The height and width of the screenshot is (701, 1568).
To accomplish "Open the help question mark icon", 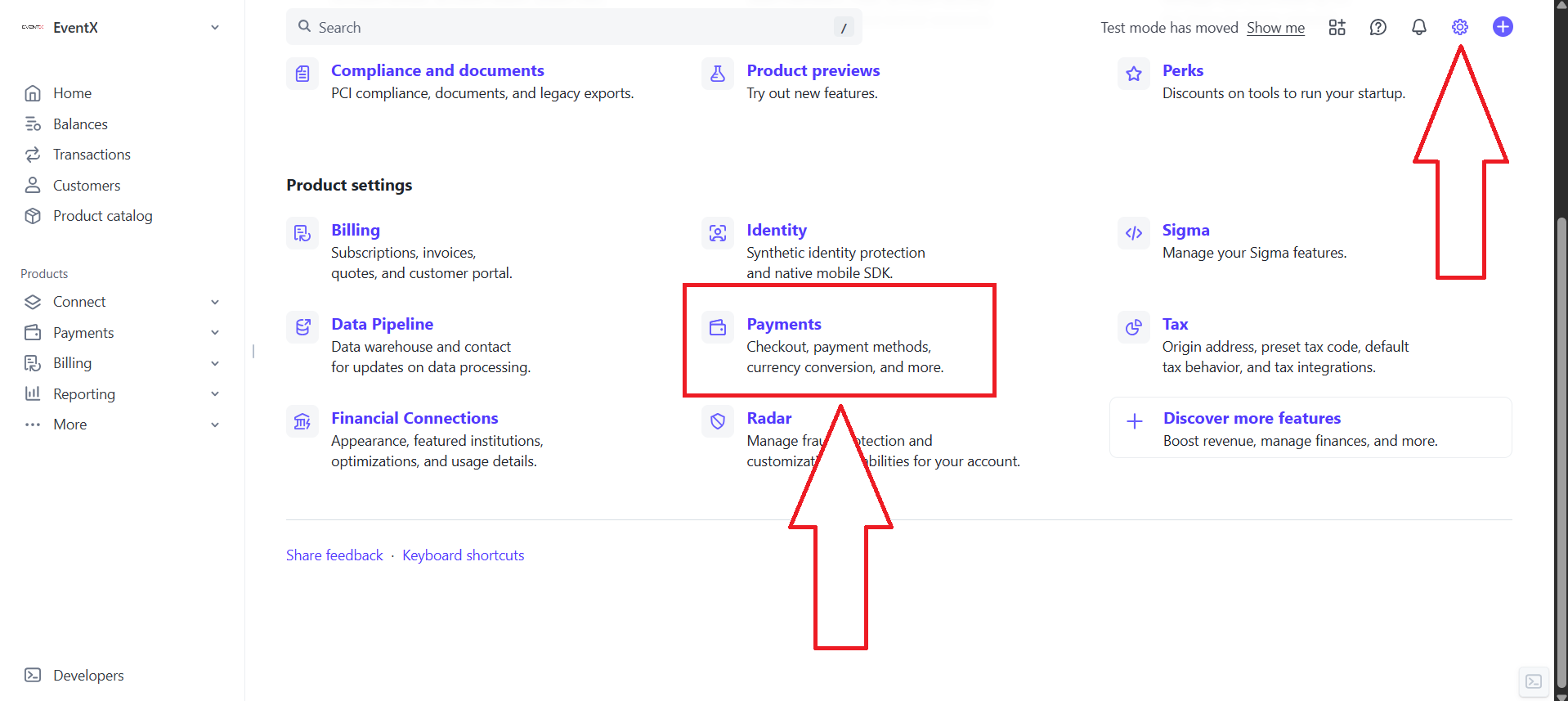I will tap(1378, 27).
